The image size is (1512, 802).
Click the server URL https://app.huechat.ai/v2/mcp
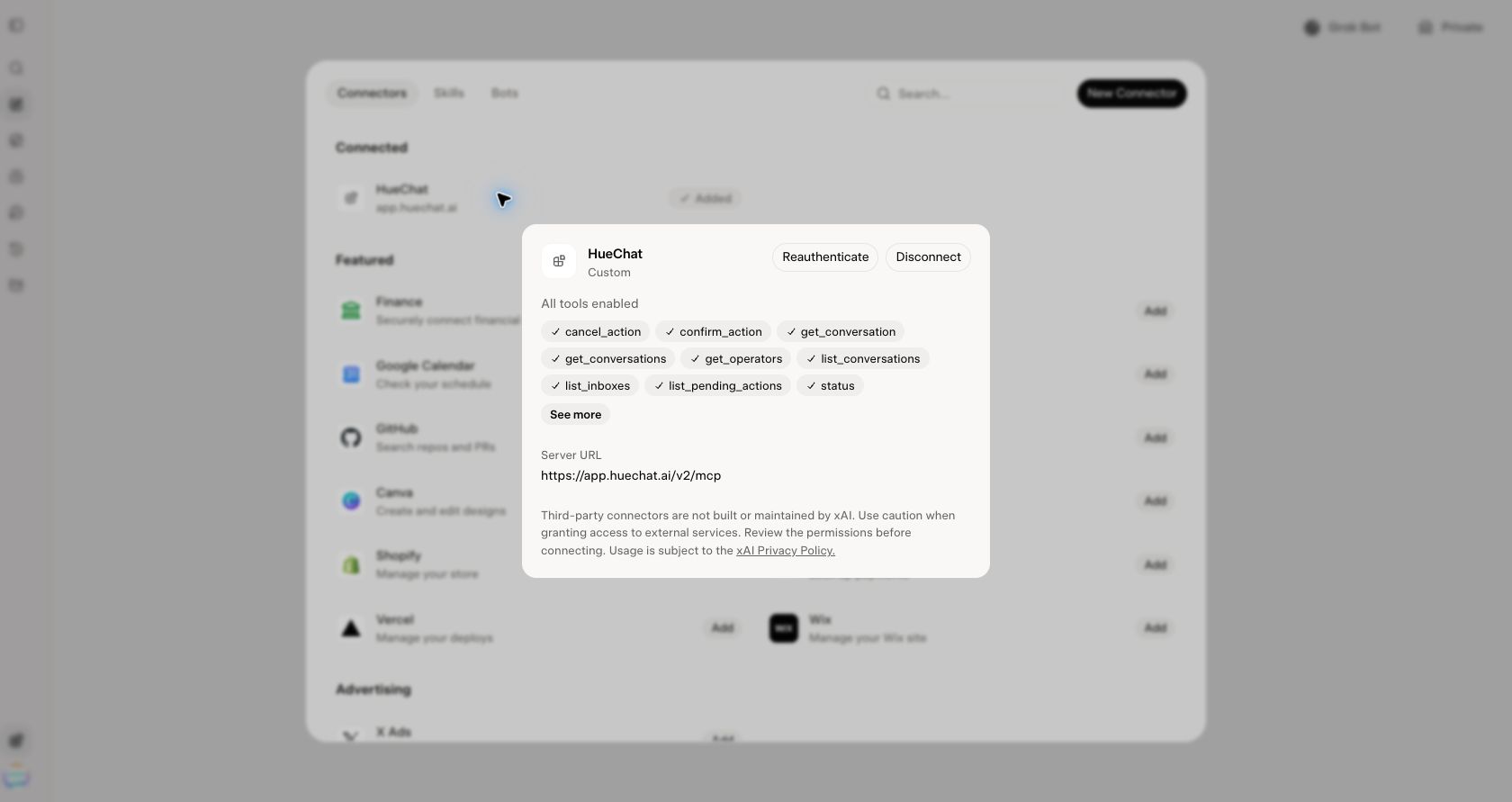pos(631,475)
